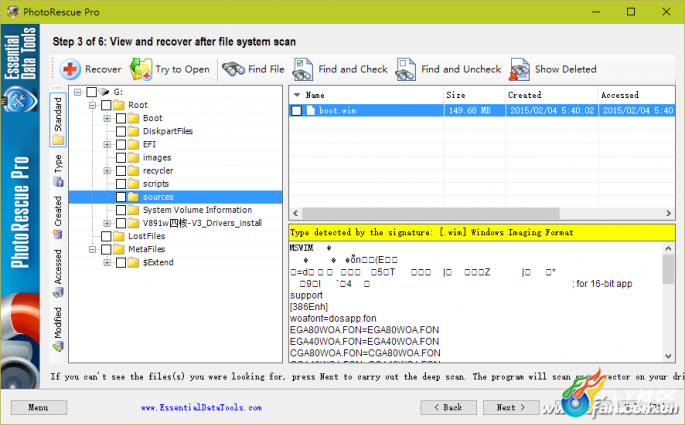Image resolution: width=685 pixels, height=425 pixels.
Task: Click the file list scroll left arrow
Action: 296,213
